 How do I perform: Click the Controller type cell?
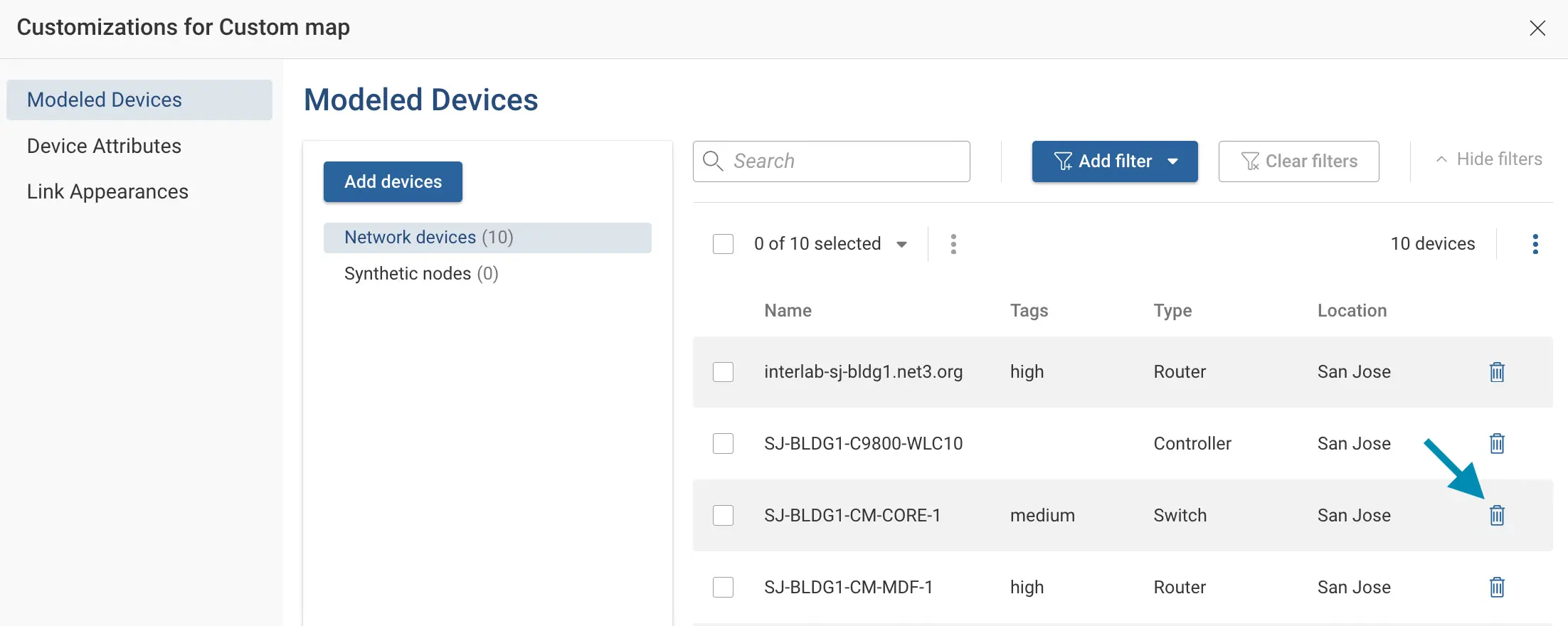pos(1192,444)
